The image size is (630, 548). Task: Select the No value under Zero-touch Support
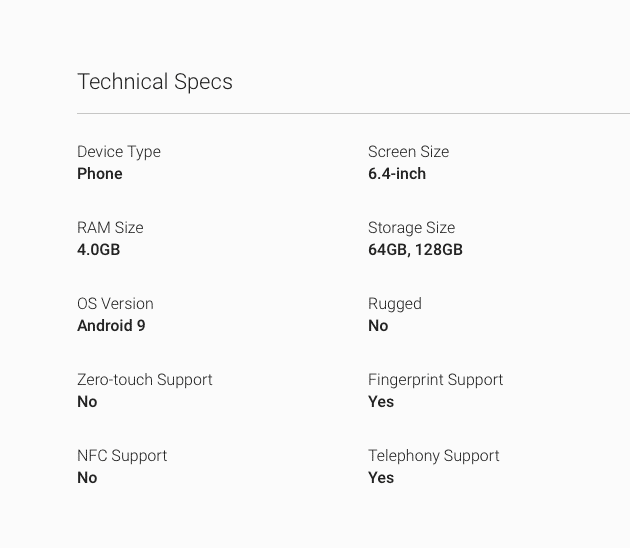click(87, 402)
